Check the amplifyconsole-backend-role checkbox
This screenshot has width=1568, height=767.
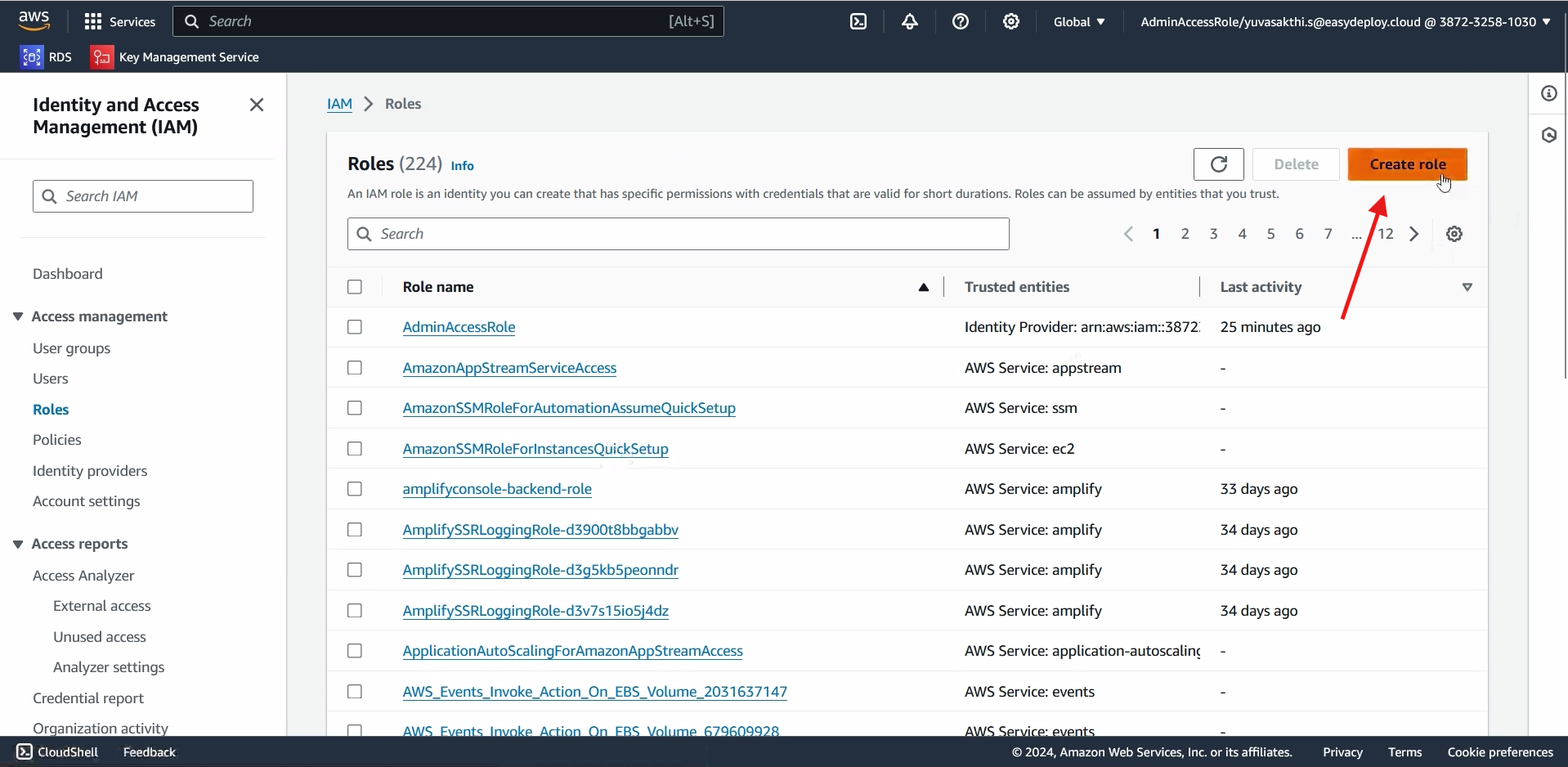tap(355, 489)
